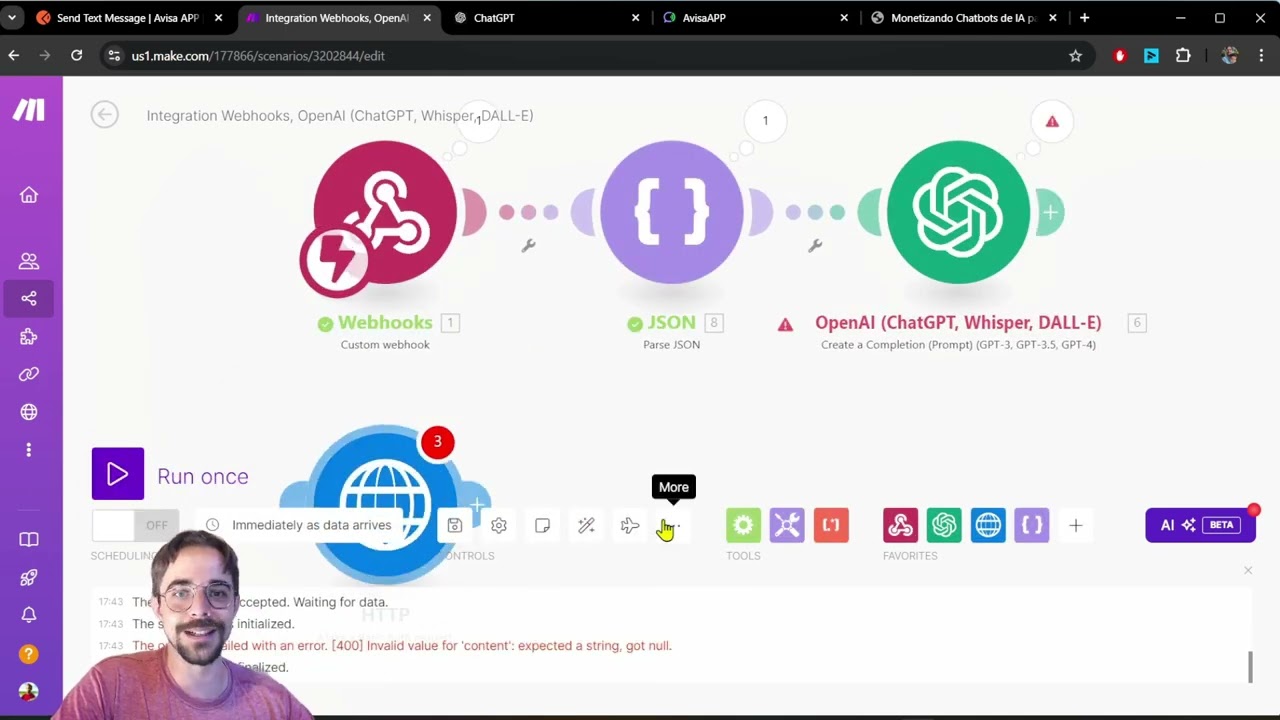The image size is (1280, 720).
Task: Open browser Extensions puzzle icon
Action: [x=1183, y=56]
